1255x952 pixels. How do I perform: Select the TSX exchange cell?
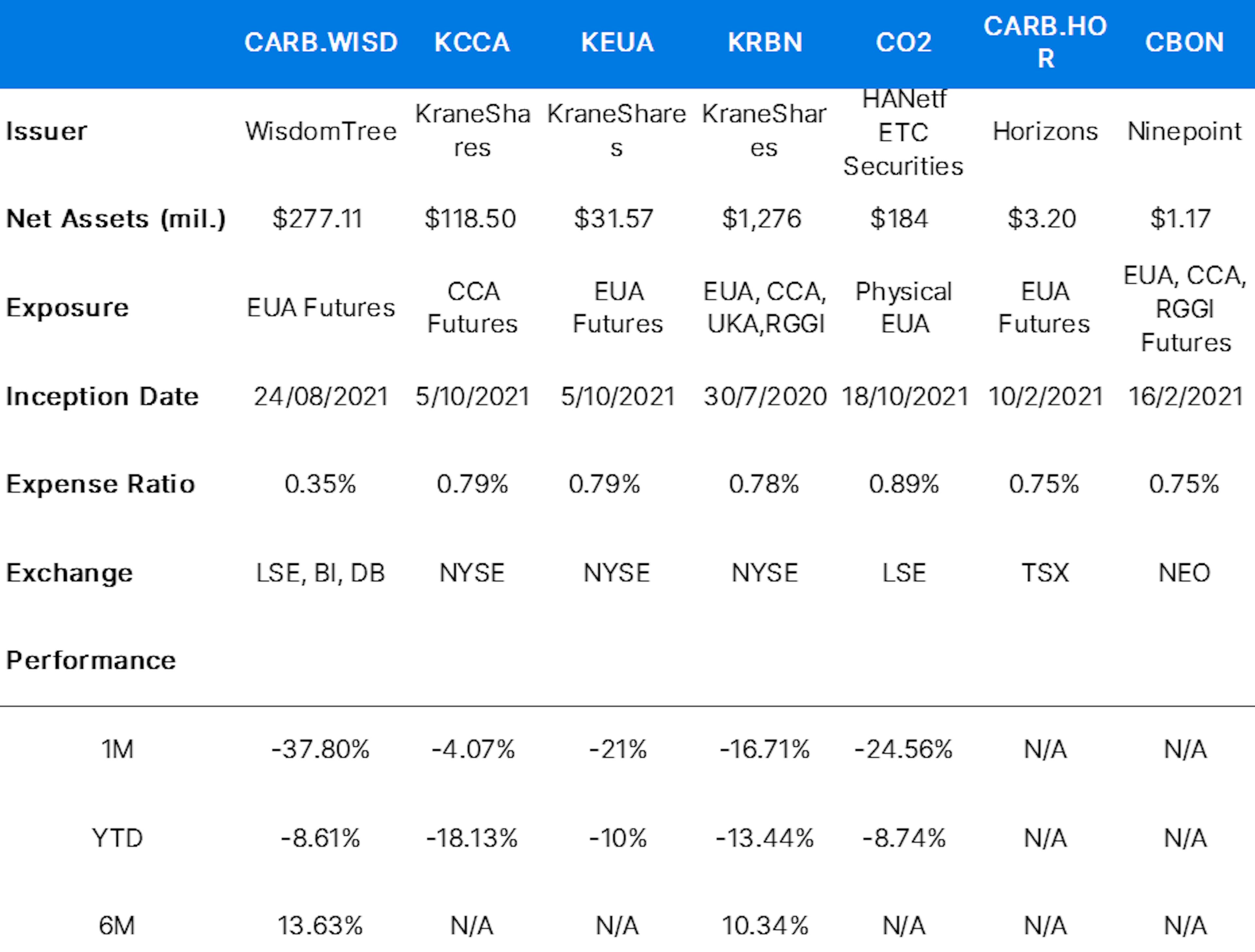coord(1045,573)
